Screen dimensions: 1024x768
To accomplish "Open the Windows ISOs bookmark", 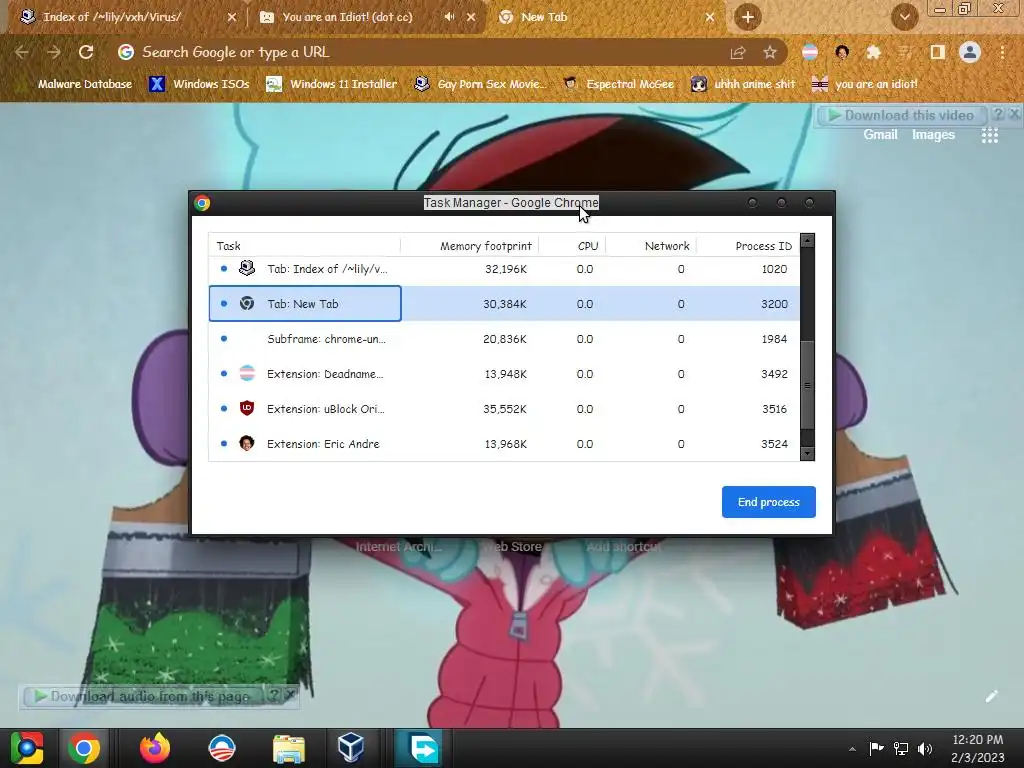I will coord(199,84).
